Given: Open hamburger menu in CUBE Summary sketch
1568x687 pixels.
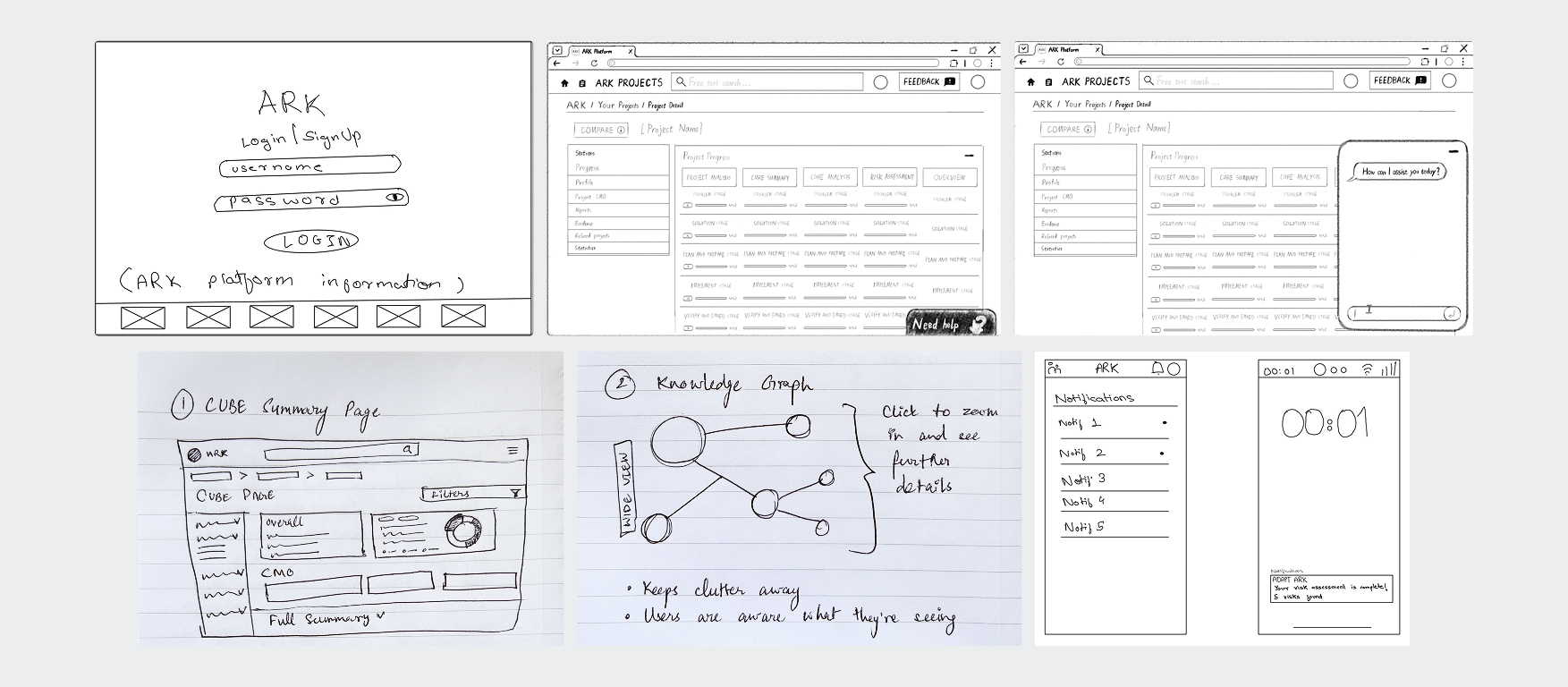Looking at the screenshot, I should click(513, 451).
